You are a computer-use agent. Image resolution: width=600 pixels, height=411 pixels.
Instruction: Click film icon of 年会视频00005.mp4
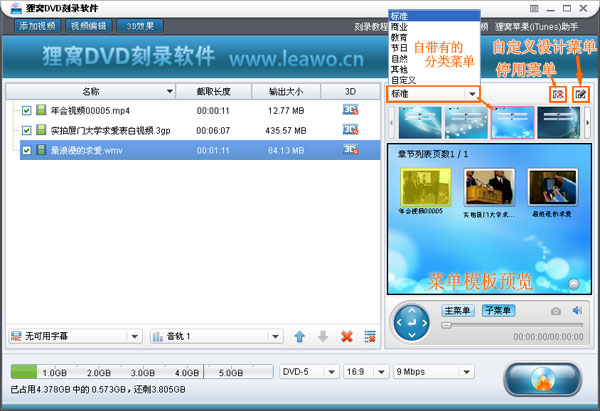click(41, 110)
